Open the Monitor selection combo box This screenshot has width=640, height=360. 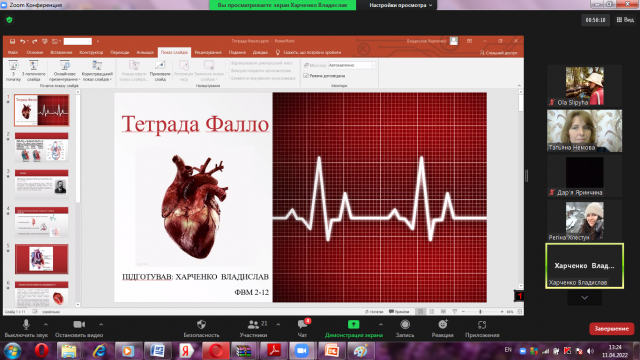pos(352,65)
